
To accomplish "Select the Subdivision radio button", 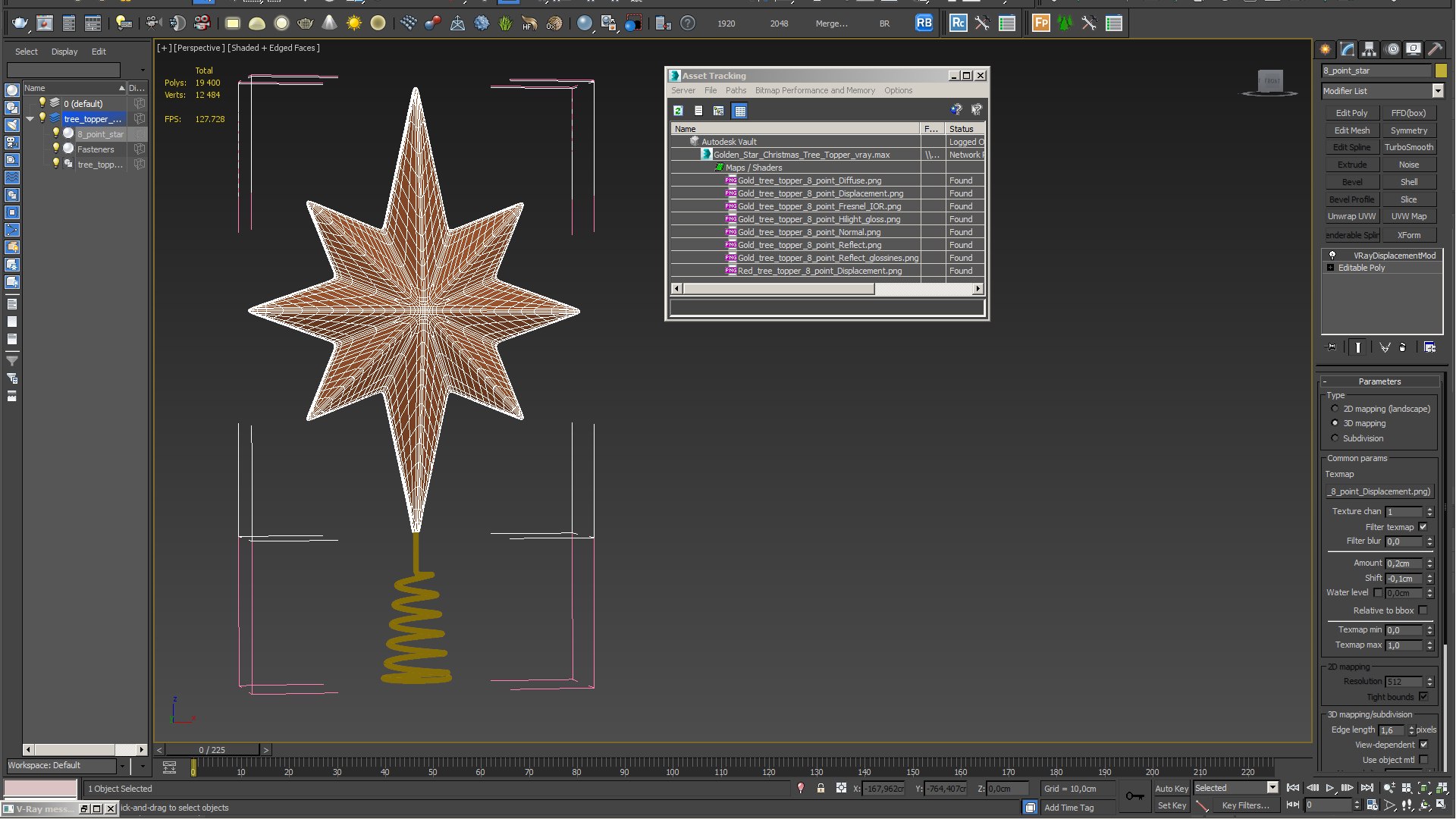I will pyautogui.click(x=1335, y=438).
